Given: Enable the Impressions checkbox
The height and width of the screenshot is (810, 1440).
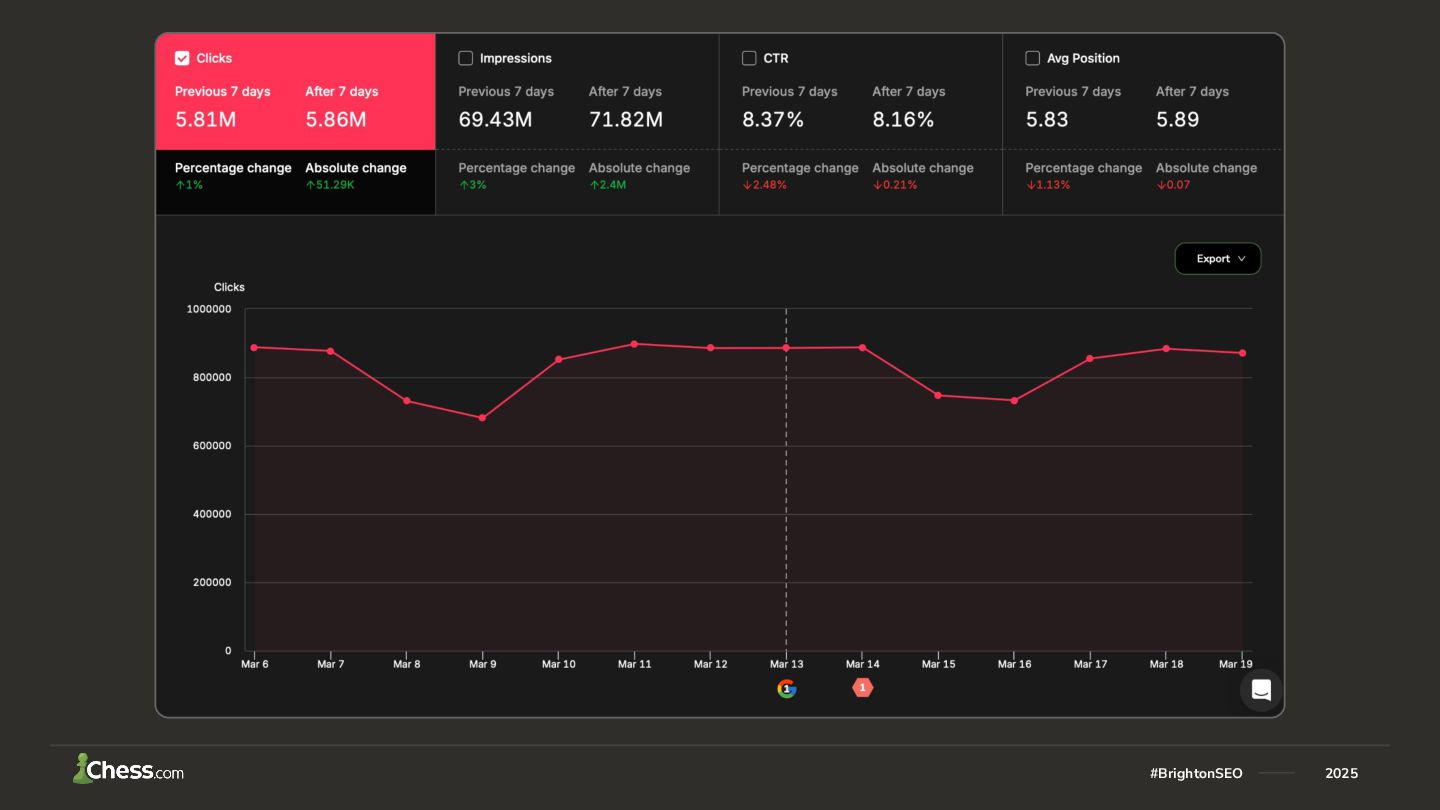Looking at the screenshot, I should click(x=465, y=58).
